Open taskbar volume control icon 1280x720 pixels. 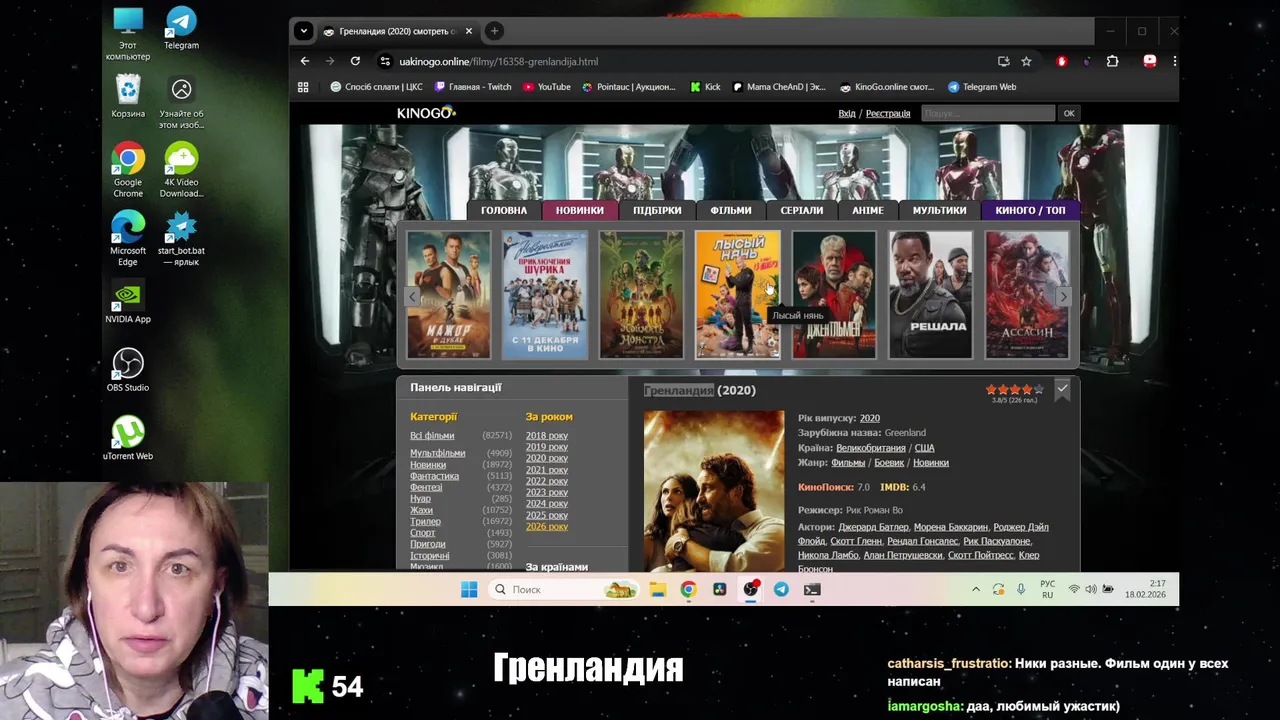(1091, 589)
